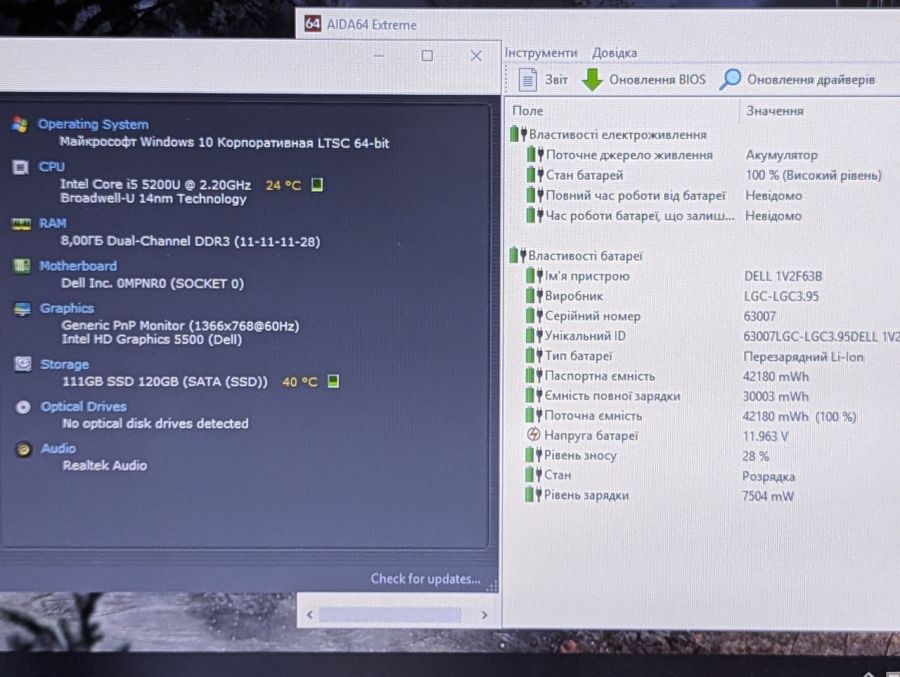Click the Властивості електроживлення battery icon

pyautogui.click(x=518, y=134)
